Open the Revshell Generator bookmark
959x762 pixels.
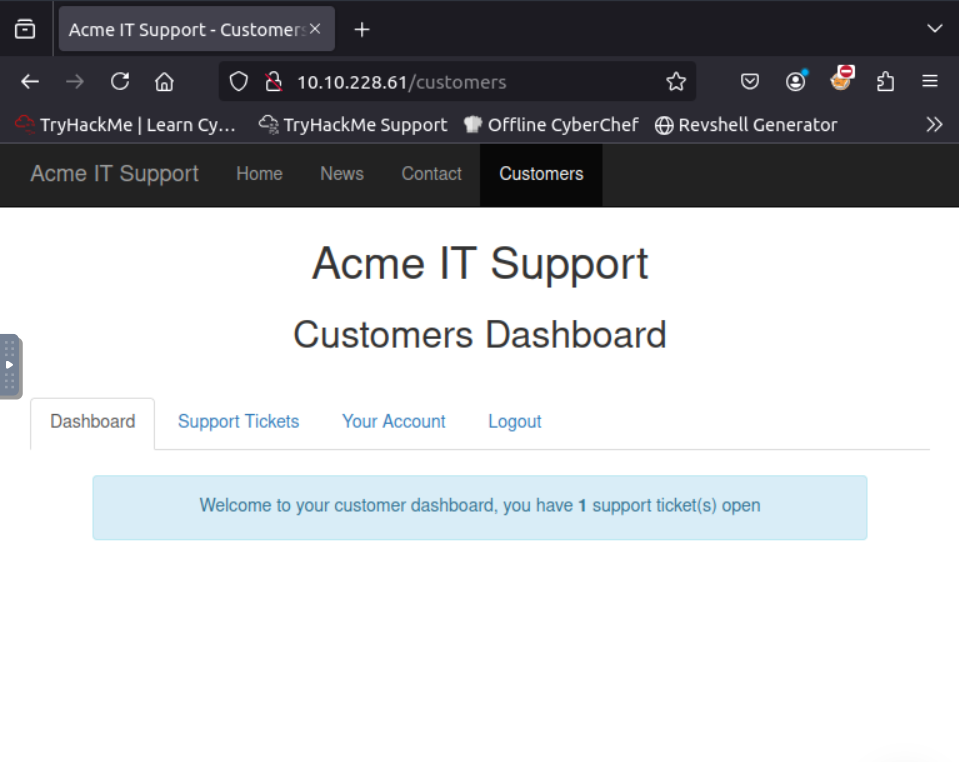pos(746,125)
